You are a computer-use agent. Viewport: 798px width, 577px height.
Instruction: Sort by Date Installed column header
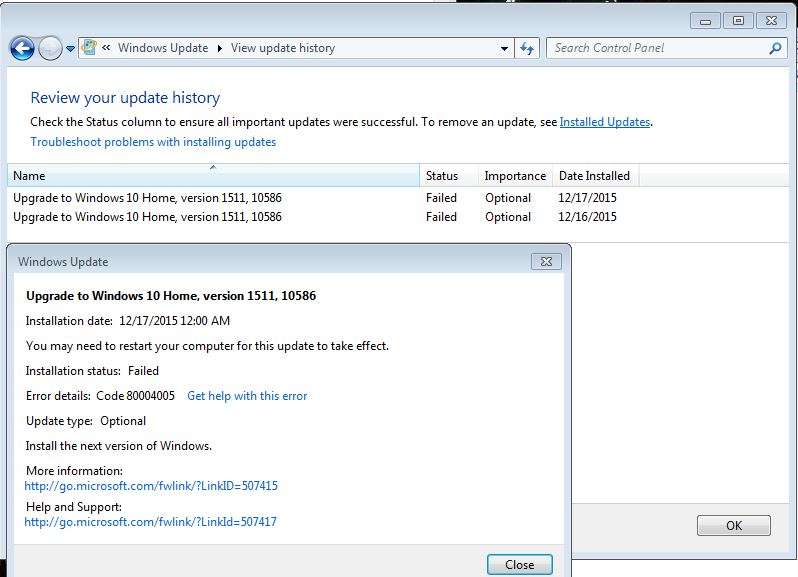595,176
